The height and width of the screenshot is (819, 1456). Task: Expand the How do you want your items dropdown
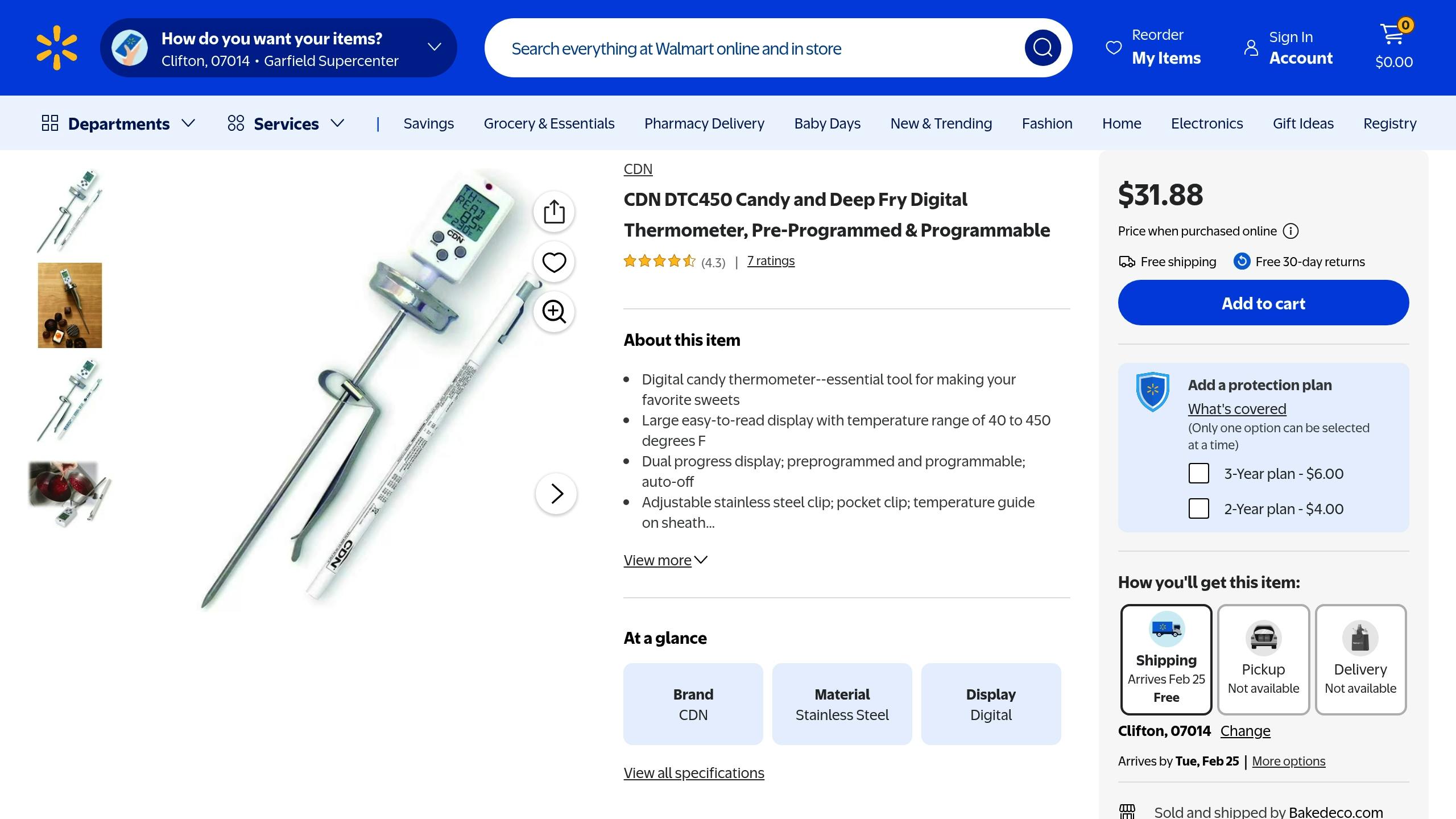(x=435, y=47)
